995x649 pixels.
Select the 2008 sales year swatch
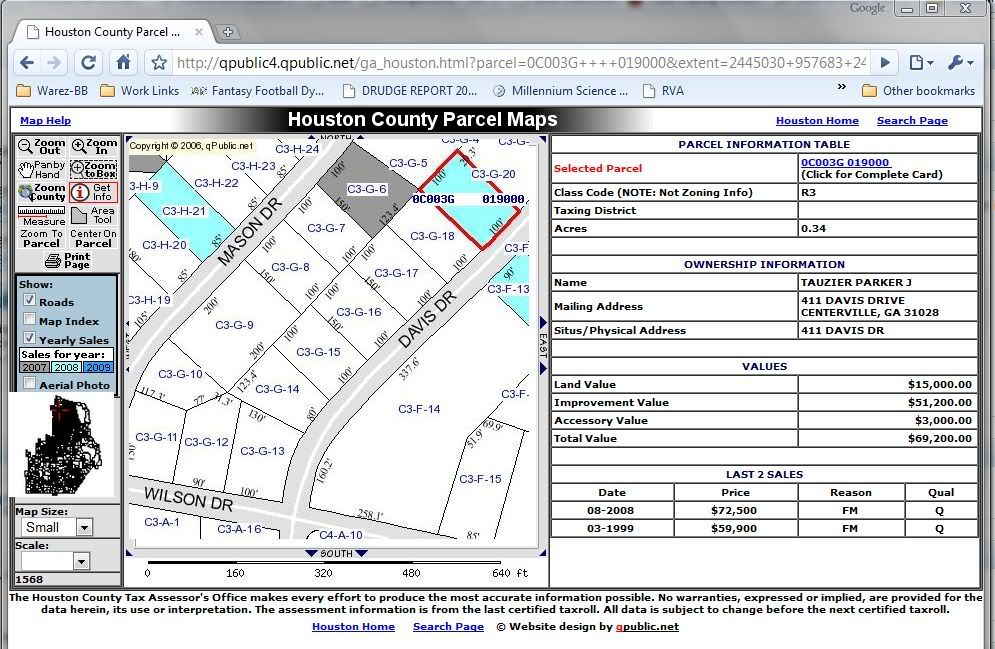[66, 367]
